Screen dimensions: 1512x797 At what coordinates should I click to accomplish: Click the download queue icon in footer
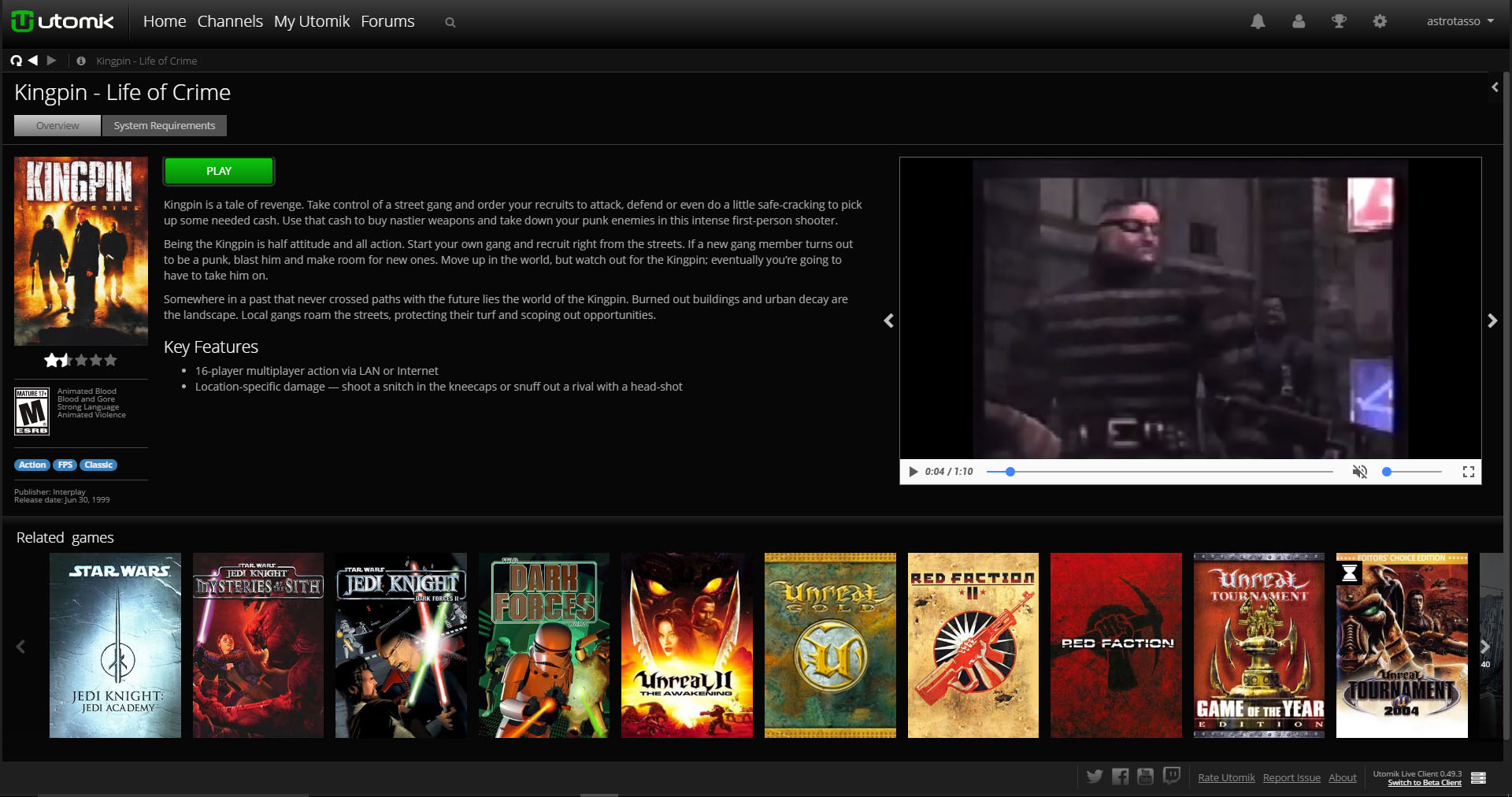(1478, 778)
